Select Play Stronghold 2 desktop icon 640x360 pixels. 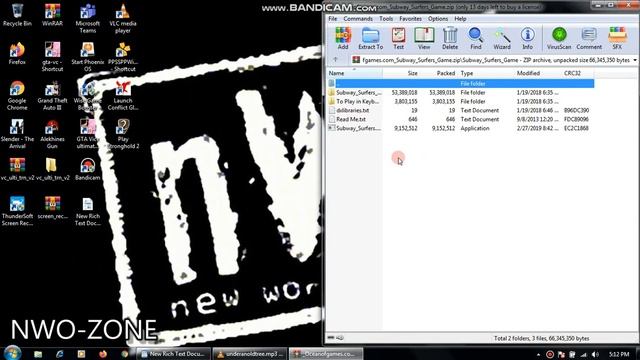[x=123, y=134]
